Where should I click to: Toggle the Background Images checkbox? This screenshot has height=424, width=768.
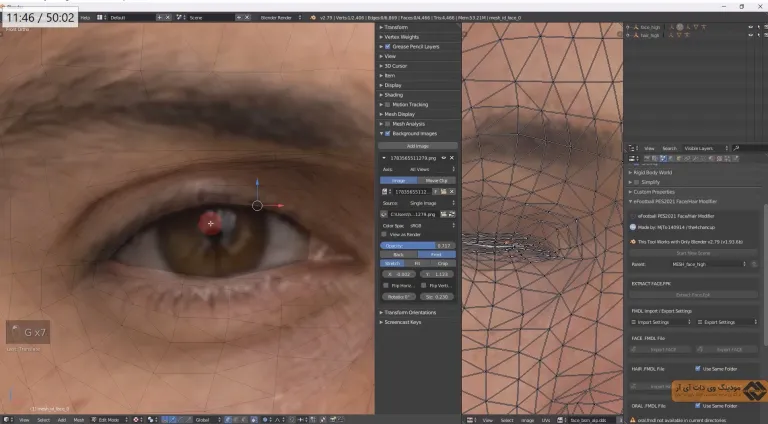tap(387, 133)
